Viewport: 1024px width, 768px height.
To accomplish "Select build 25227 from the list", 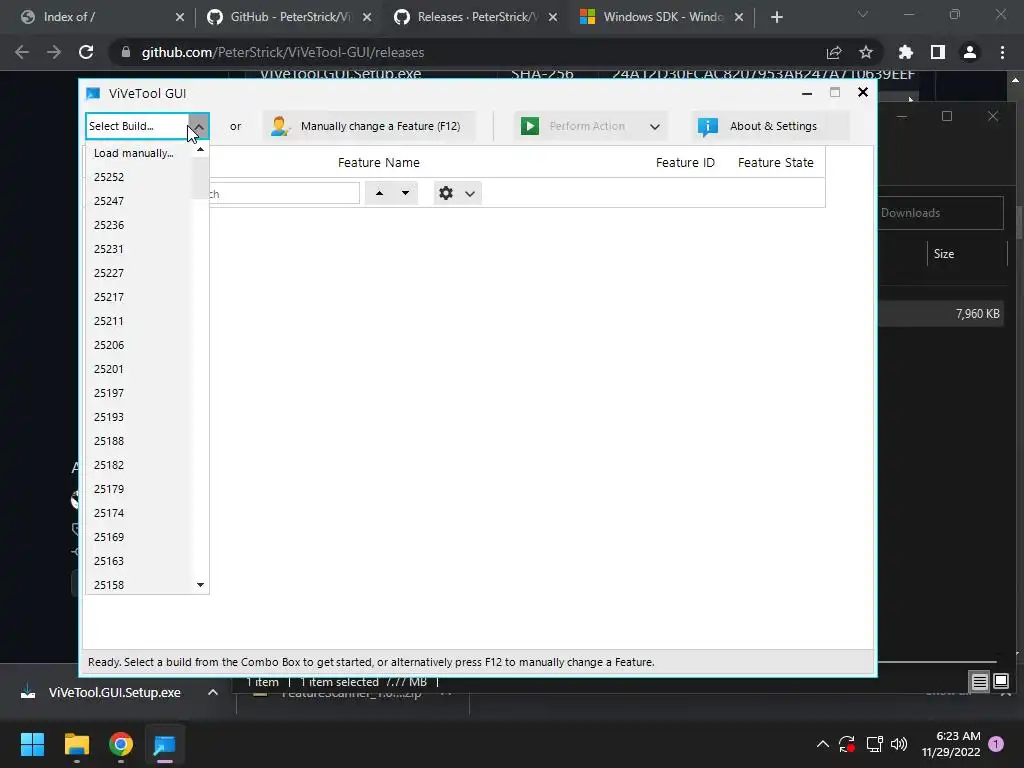I will click(x=138, y=273).
